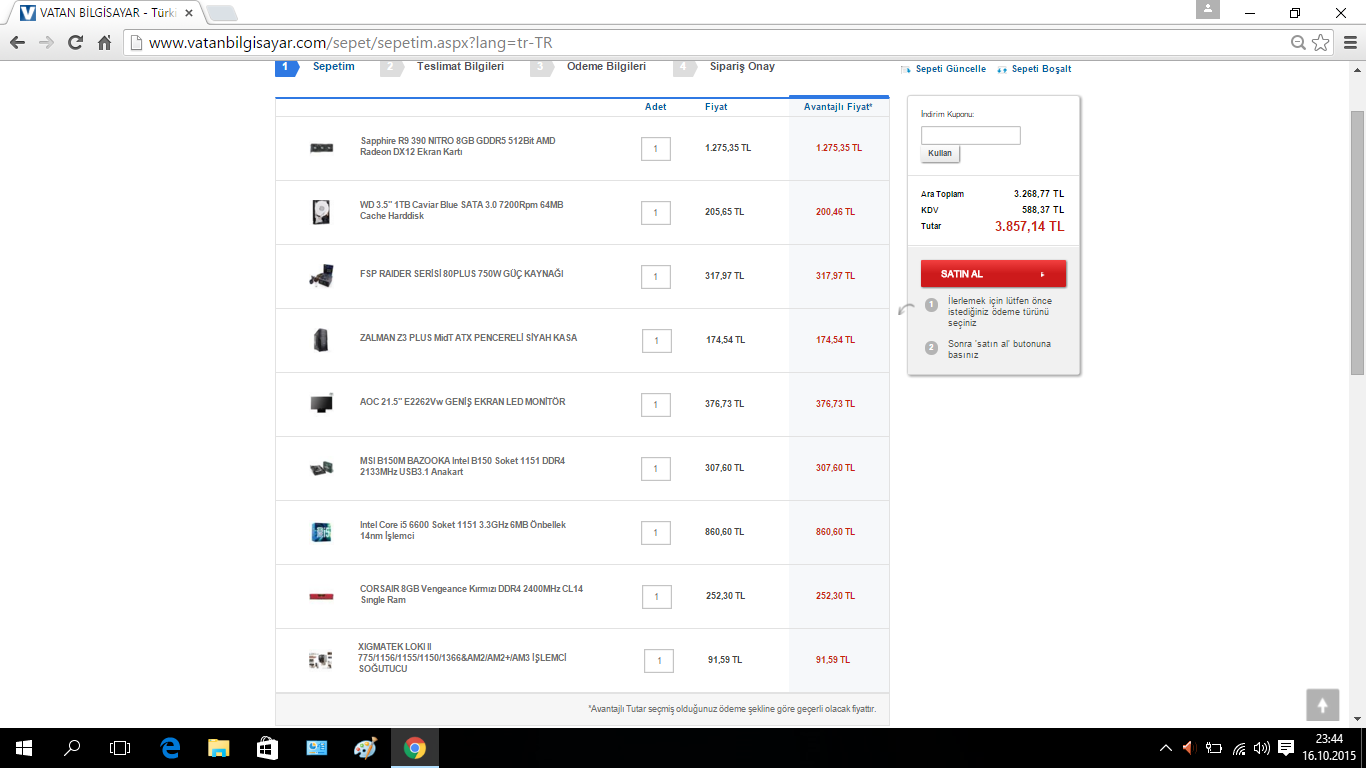The height and width of the screenshot is (768, 1366).
Task: Launch Microsoft Edge from taskbar
Action: [x=169, y=748]
